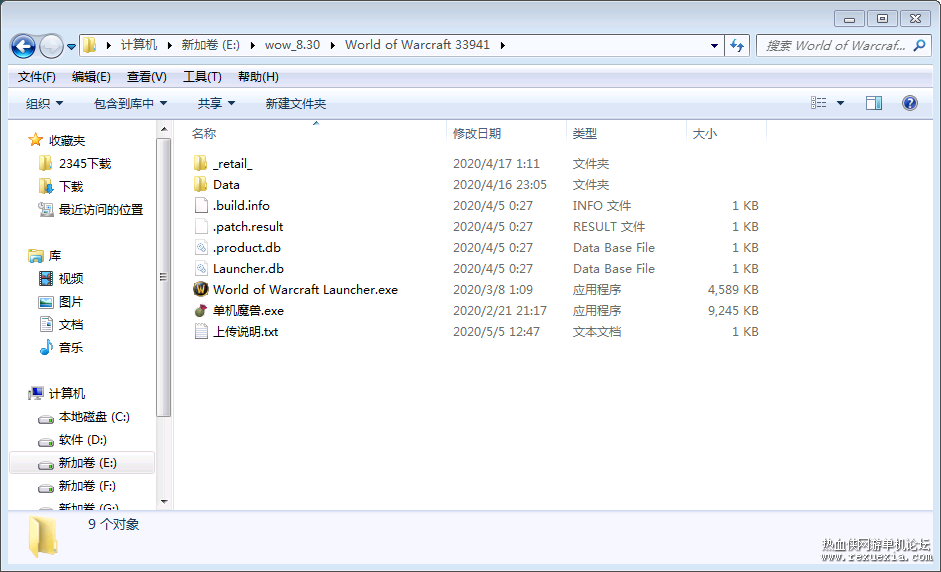The height and width of the screenshot is (572, 941).
Task: Open the 查看(V) menu
Action: tap(146, 77)
